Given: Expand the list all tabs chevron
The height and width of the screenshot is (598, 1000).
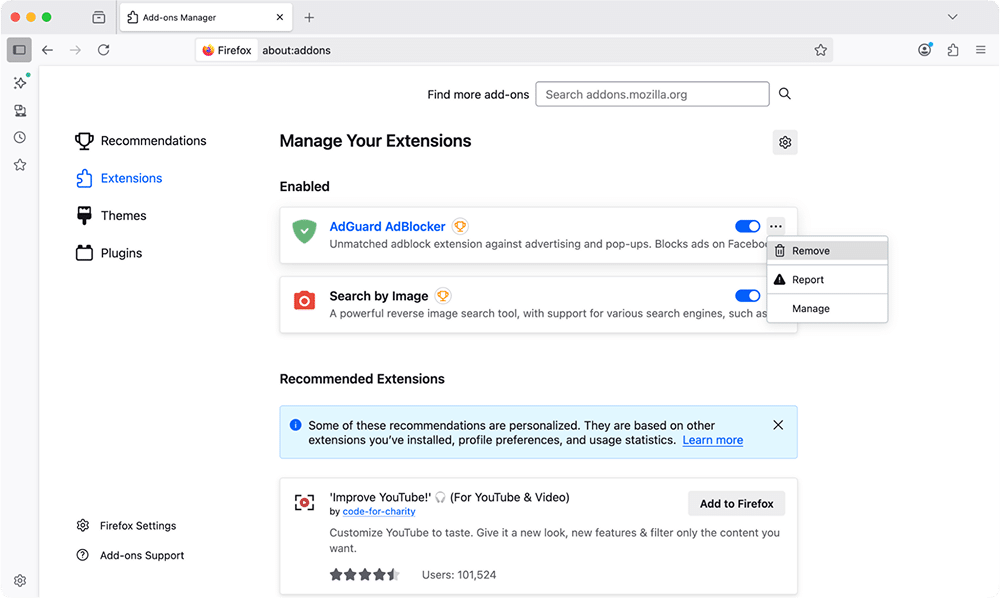Looking at the screenshot, I should tap(952, 17).
